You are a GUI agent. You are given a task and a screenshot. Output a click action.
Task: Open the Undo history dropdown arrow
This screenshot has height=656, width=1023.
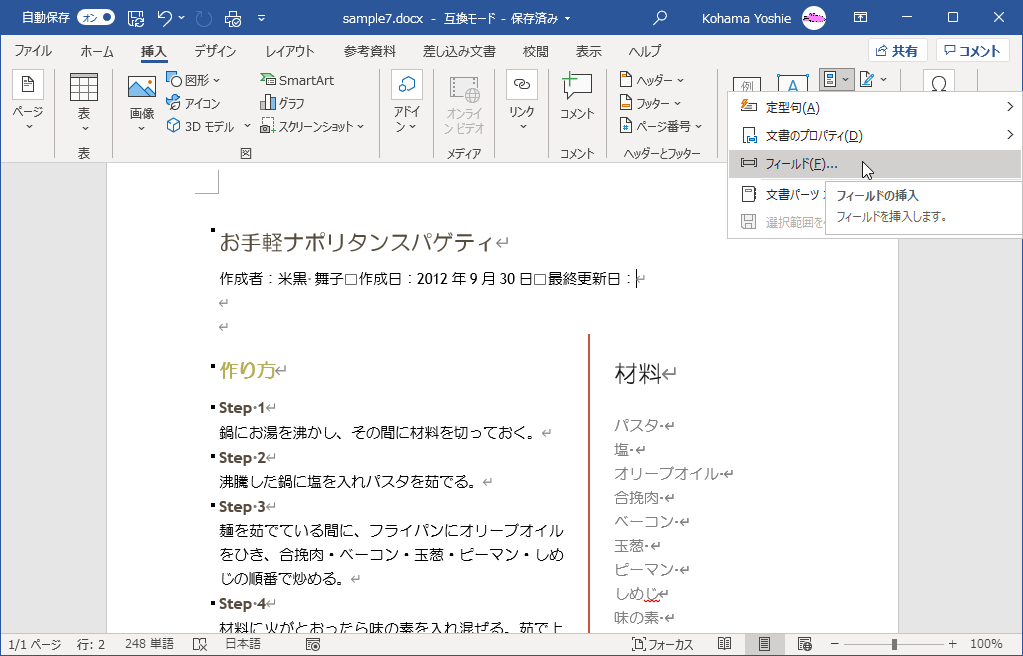click(181, 18)
